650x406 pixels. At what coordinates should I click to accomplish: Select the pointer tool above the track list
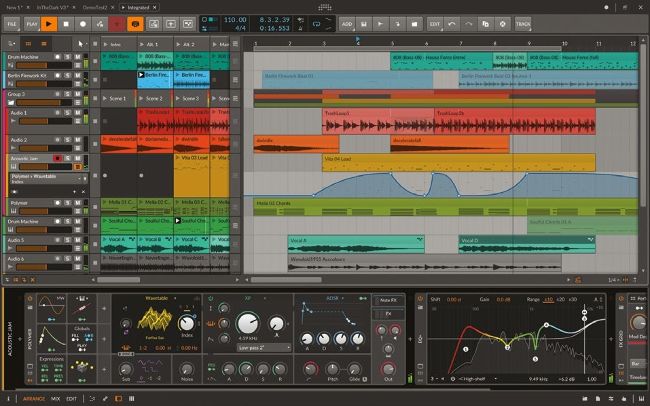point(80,44)
